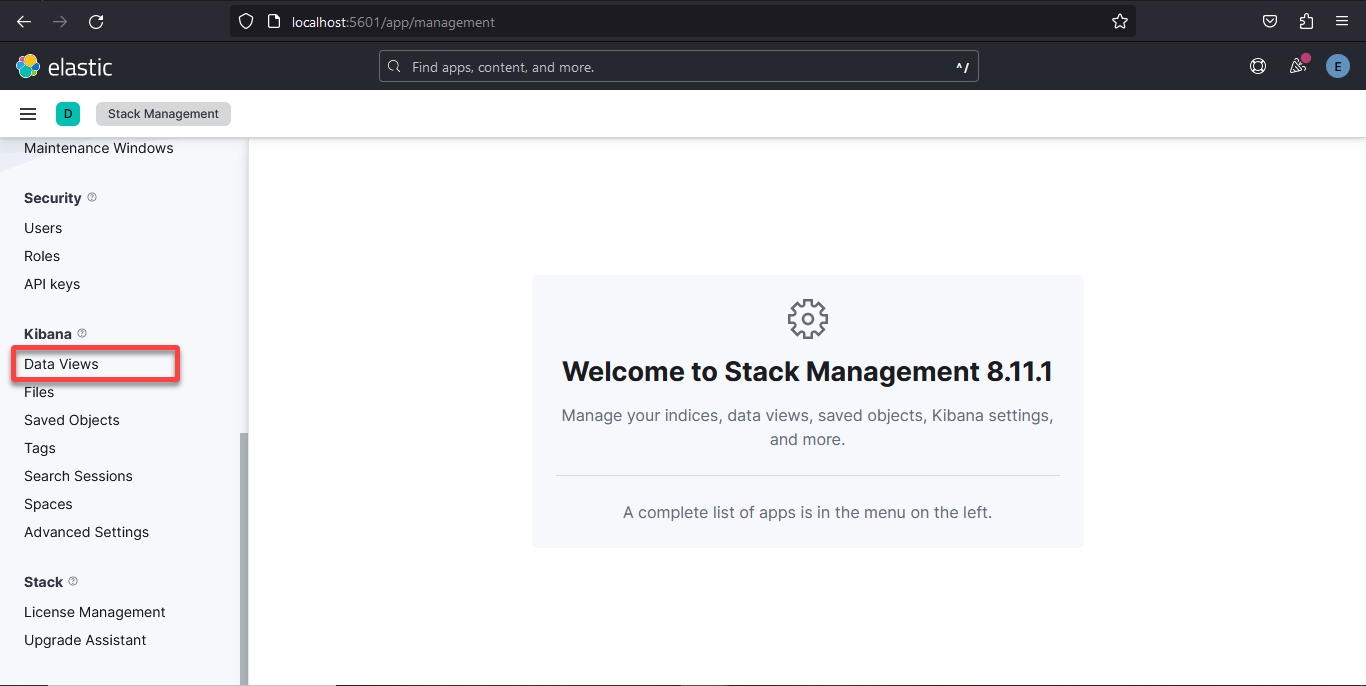Viewport: 1366px width, 686px height.
Task: Open the main Kibana navigation menu
Action: [x=28, y=113]
